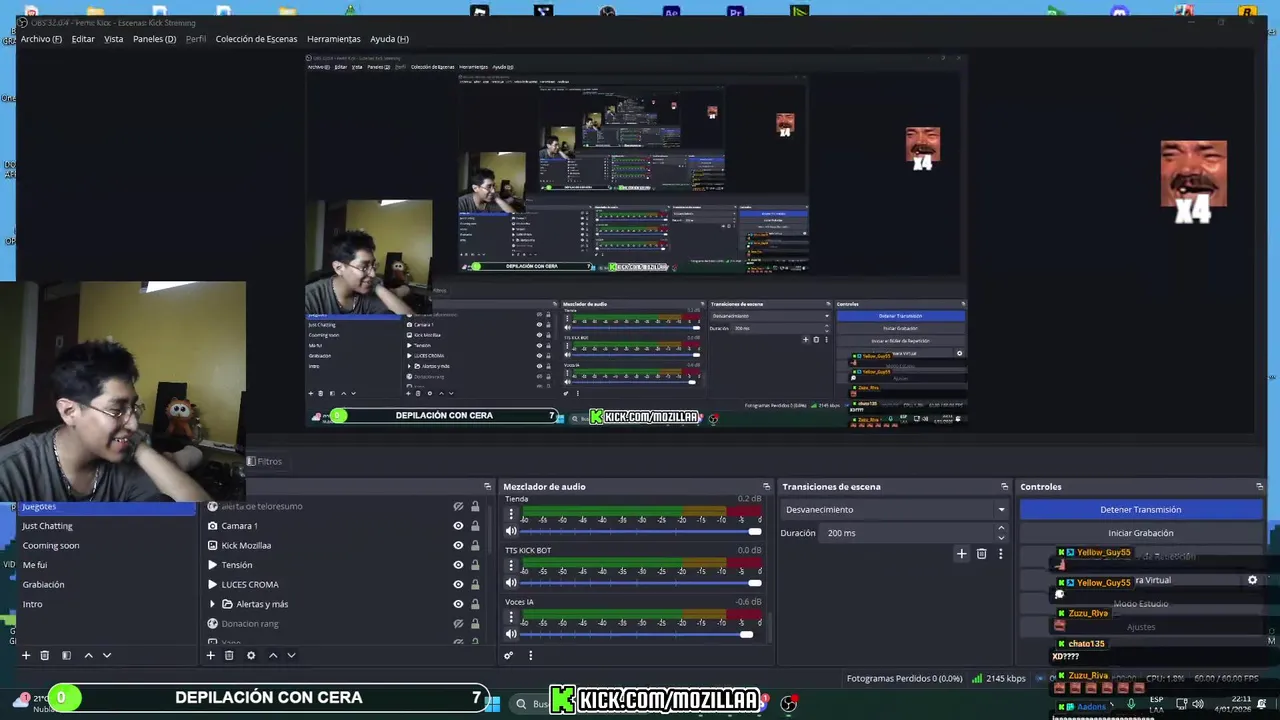The image size is (1280, 720).
Task: Pop out the Transiciones de escena panel
Action: [1004, 487]
